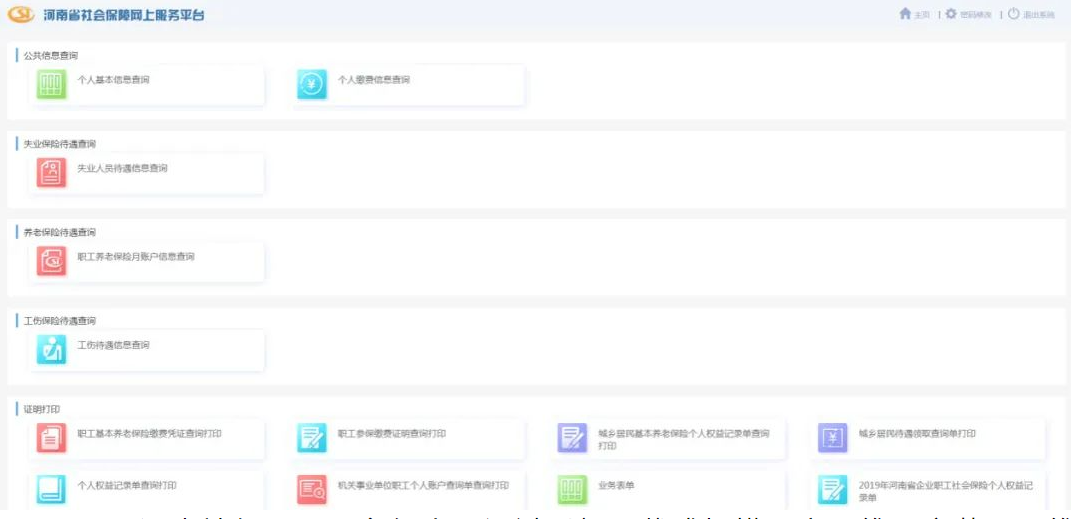This screenshot has height=519, width=1071.
Task: Open the 职工参保缴费证明查询打印 icon
Action: click(311, 438)
